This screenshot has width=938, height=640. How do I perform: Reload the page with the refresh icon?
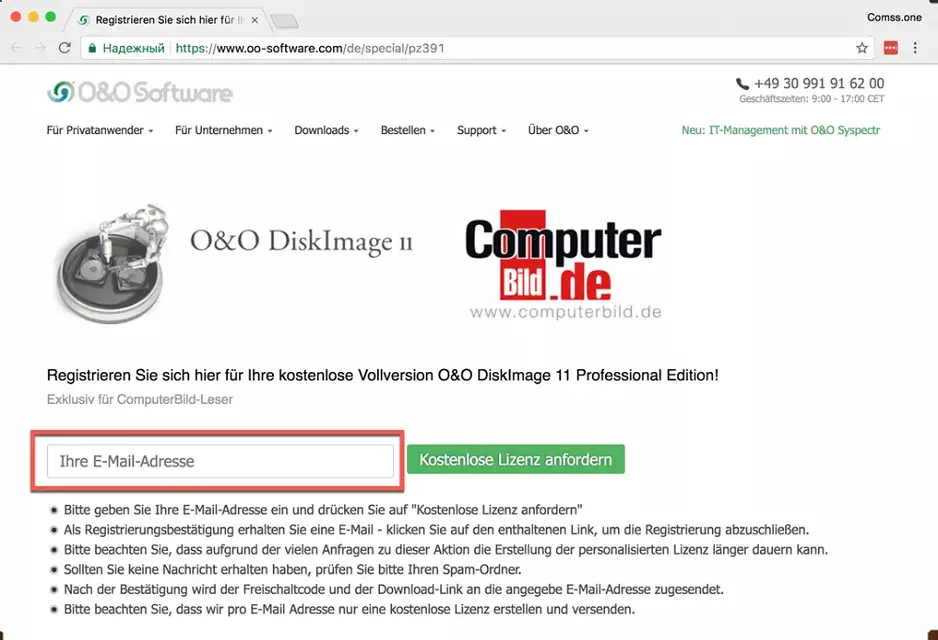click(x=65, y=48)
